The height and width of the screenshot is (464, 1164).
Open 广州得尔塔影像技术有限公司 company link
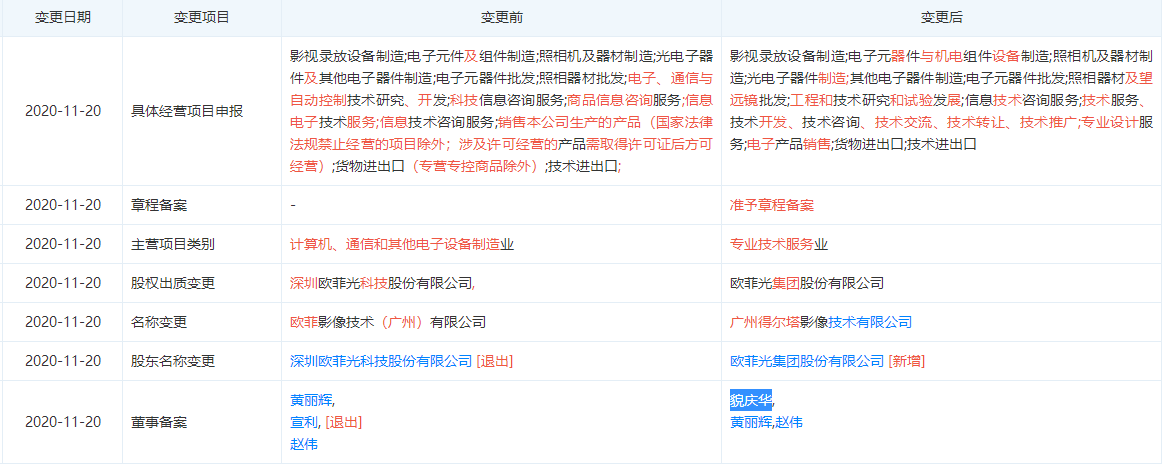821,322
